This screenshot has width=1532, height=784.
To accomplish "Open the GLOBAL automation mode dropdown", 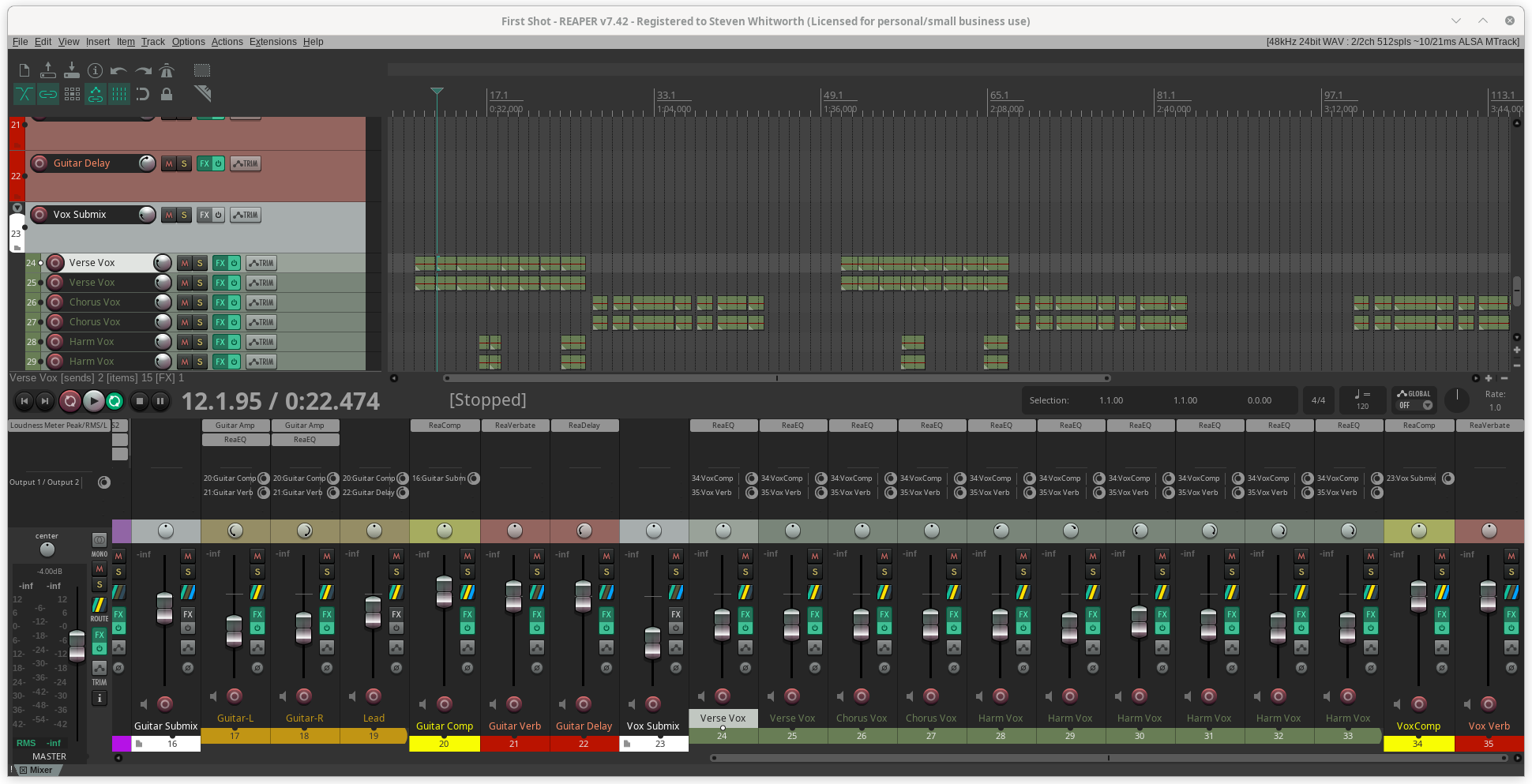I will click(x=1414, y=404).
